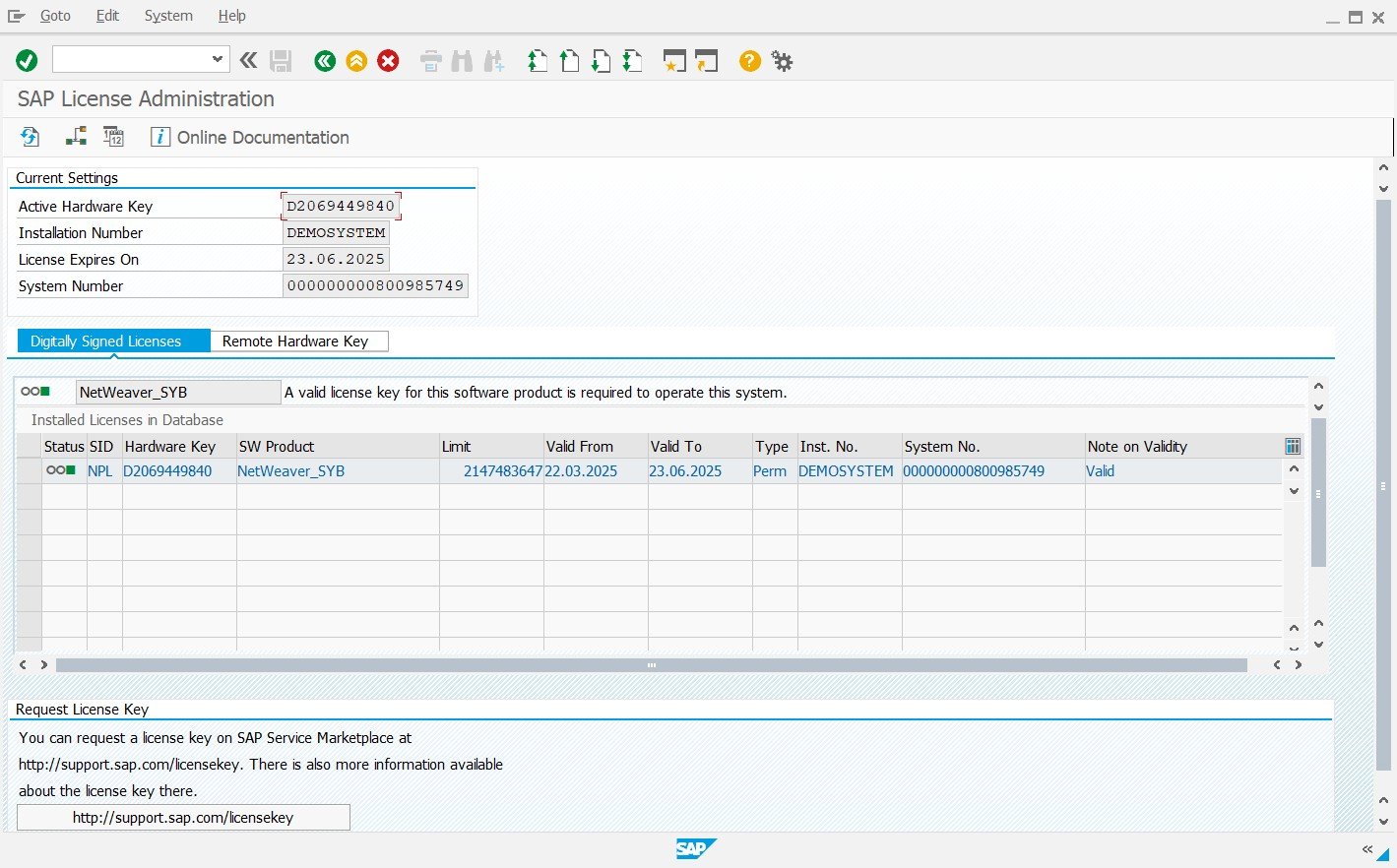Image resolution: width=1397 pixels, height=868 pixels.
Task: Click the red Cancel icon
Action: tap(389, 61)
